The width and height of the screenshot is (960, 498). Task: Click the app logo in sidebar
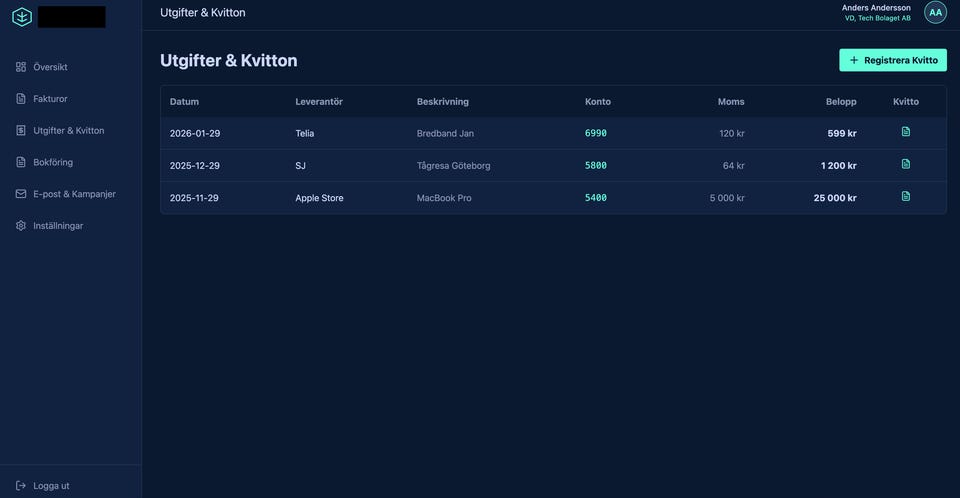pos(22,17)
